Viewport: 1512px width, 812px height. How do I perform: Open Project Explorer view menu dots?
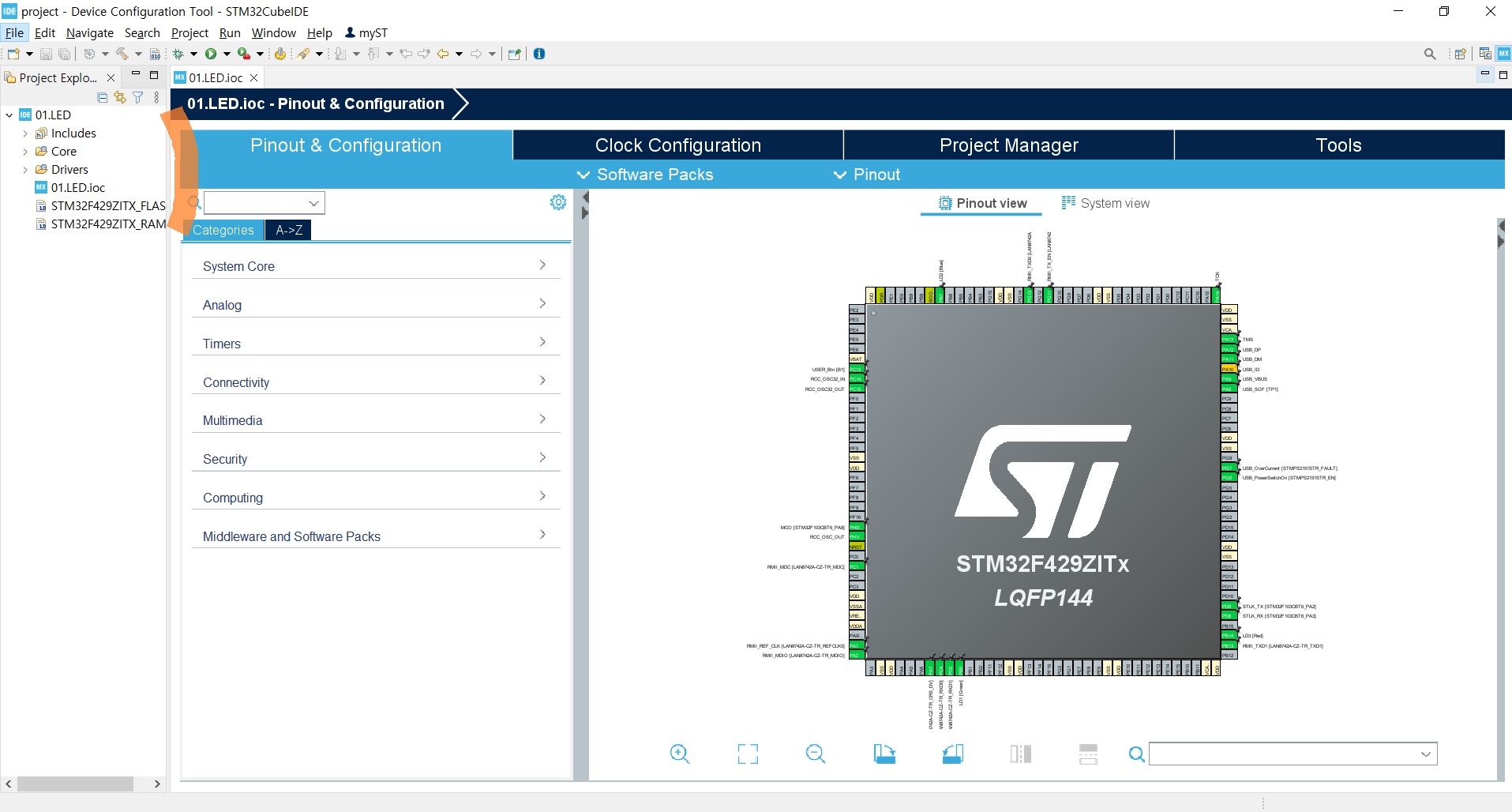coord(156,97)
